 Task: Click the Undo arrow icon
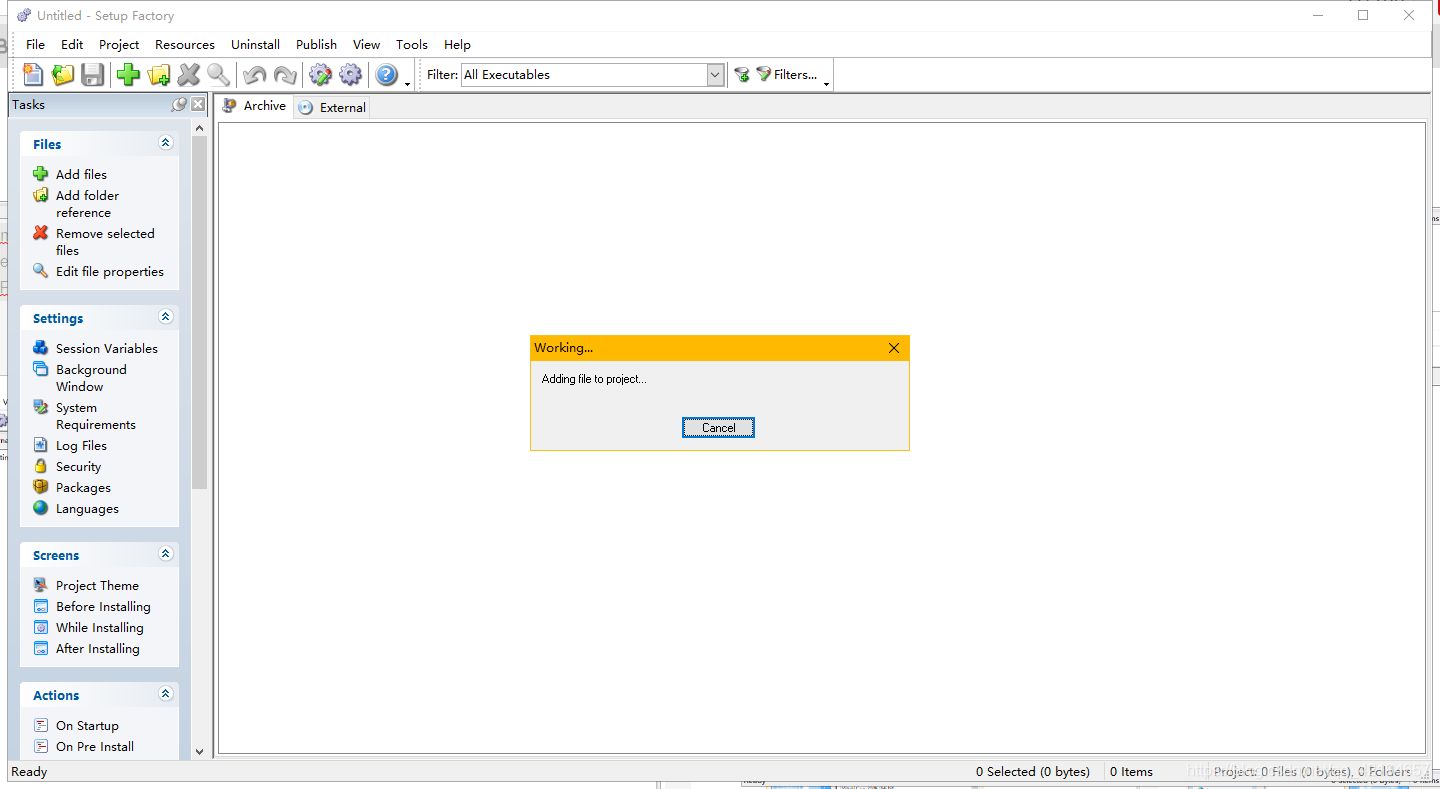coord(255,74)
